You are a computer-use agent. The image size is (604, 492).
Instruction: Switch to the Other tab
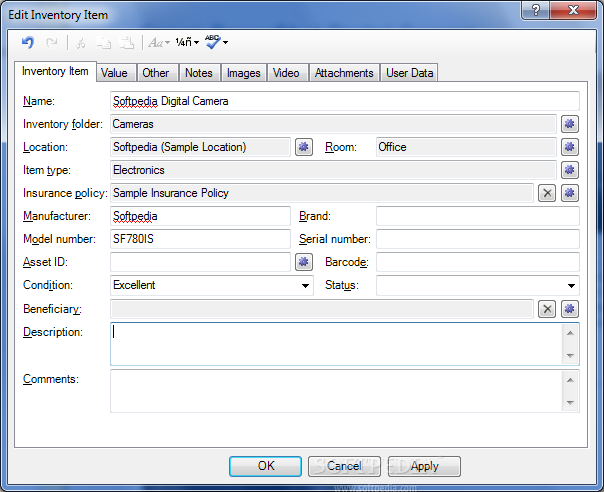(x=157, y=73)
